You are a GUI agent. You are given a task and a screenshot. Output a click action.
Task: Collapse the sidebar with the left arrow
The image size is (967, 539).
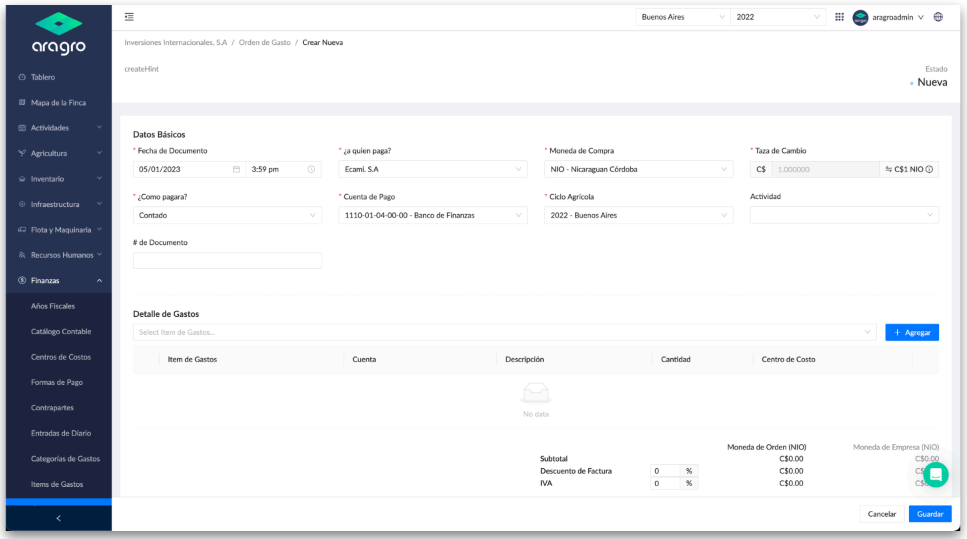59,518
